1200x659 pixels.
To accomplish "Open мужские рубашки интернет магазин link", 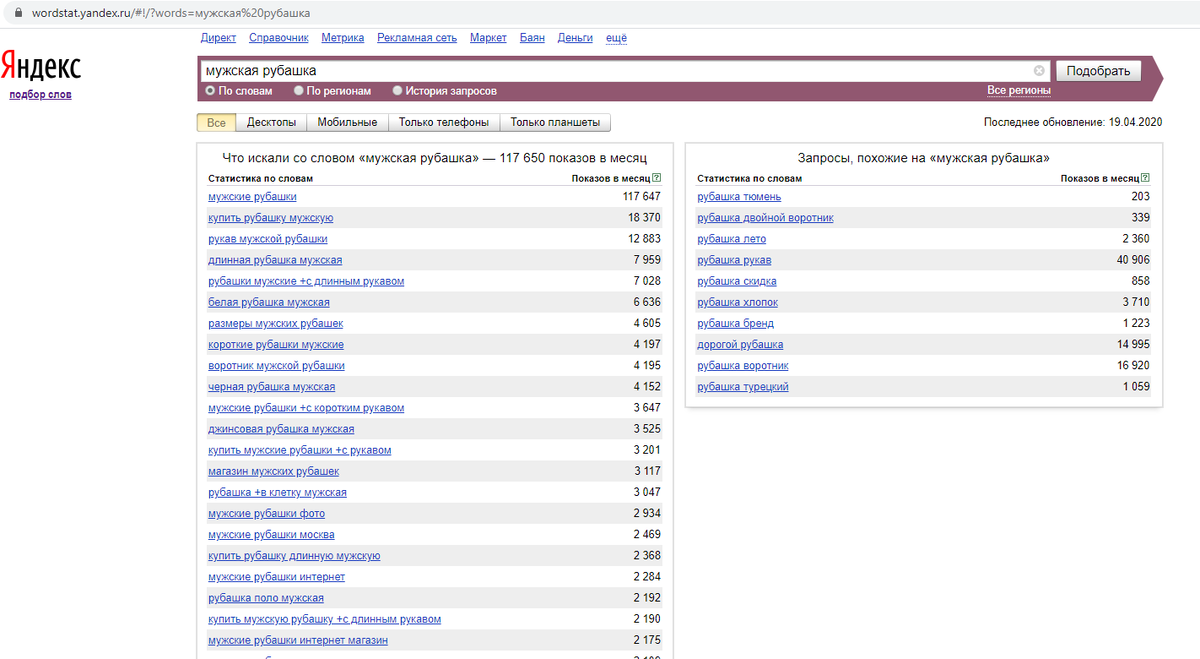I will (298, 640).
